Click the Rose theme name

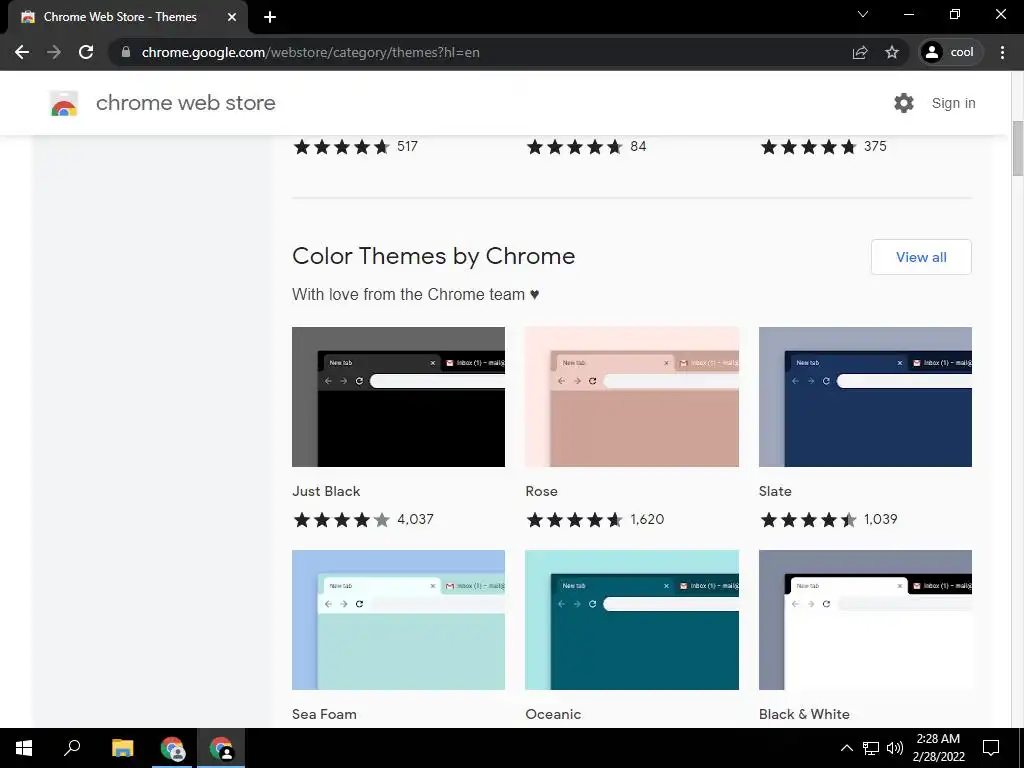click(541, 491)
